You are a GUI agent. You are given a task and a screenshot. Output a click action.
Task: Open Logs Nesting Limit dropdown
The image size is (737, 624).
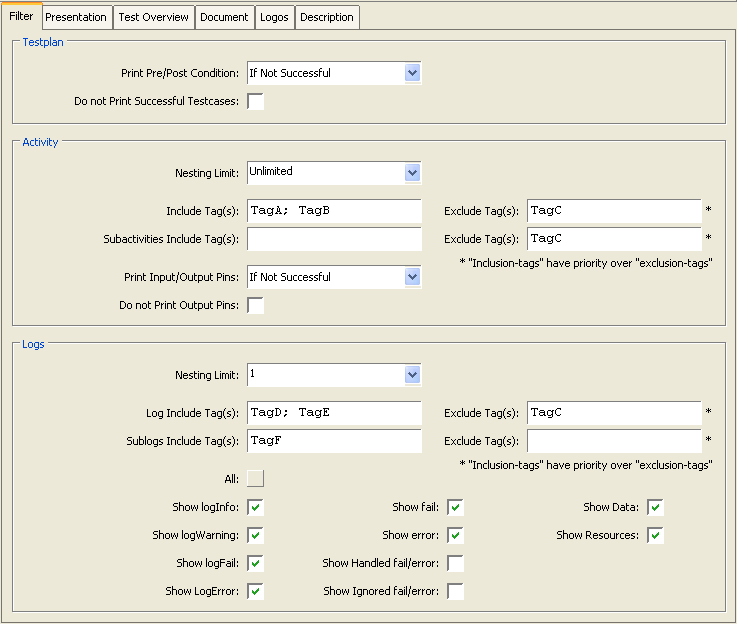point(412,375)
